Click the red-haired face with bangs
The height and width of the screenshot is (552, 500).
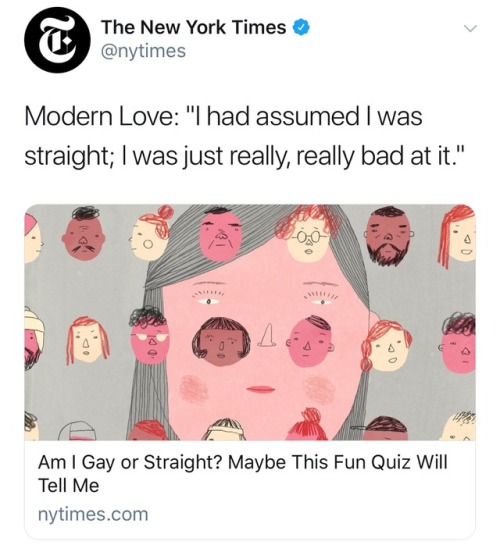(88, 341)
